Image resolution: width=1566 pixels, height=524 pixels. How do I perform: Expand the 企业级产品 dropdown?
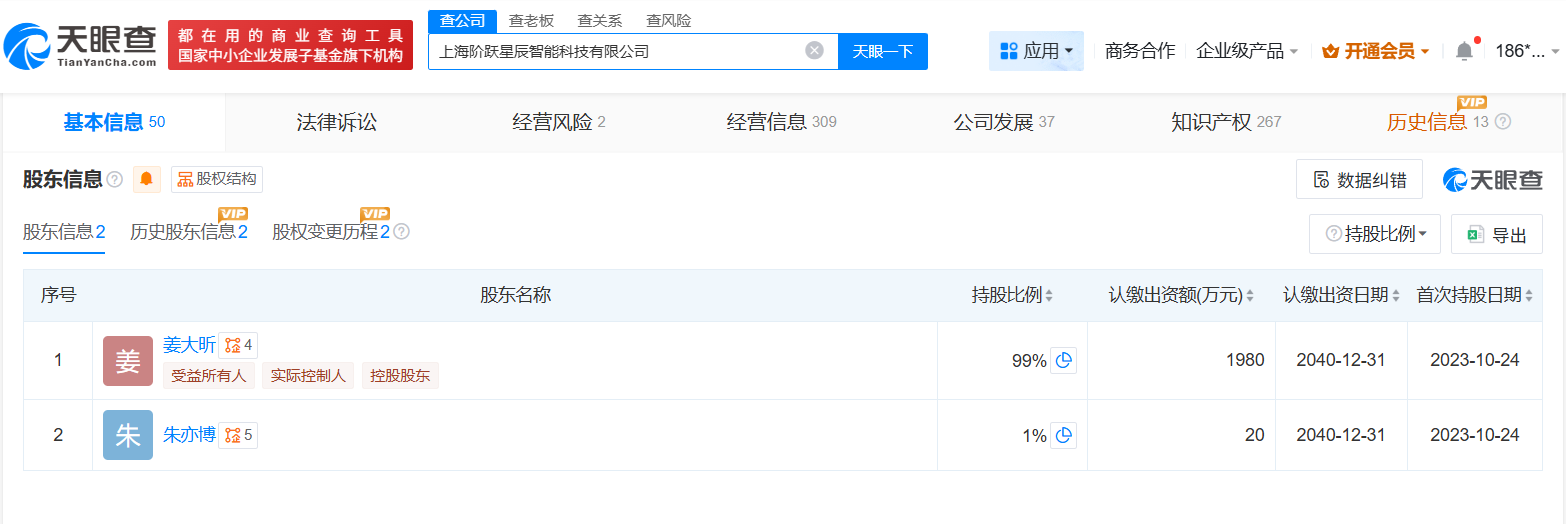1247,51
